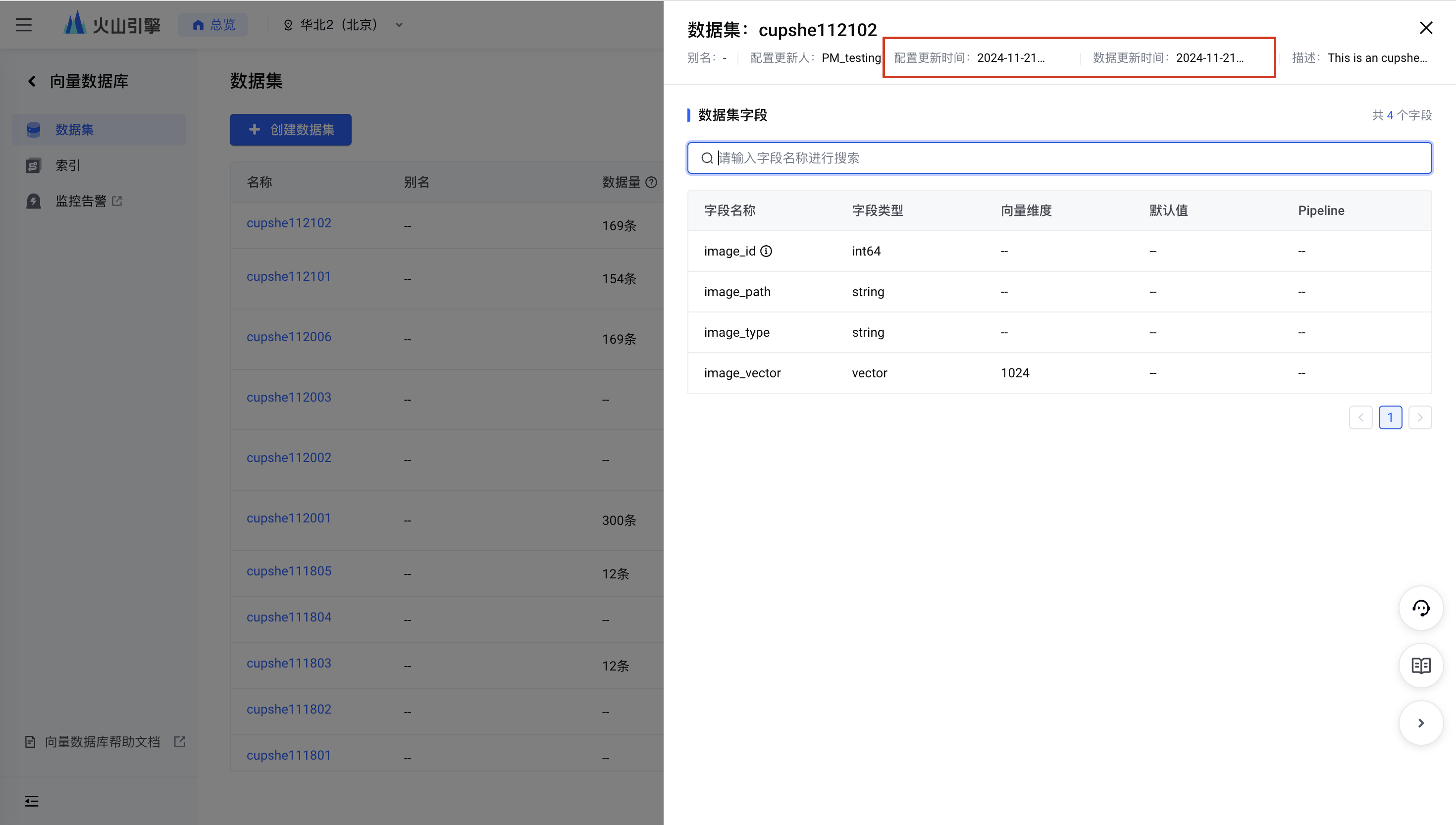The height and width of the screenshot is (825, 1456).
Task: Collapse the sidebar with the bottom-left icon
Action: click(32, 801)
